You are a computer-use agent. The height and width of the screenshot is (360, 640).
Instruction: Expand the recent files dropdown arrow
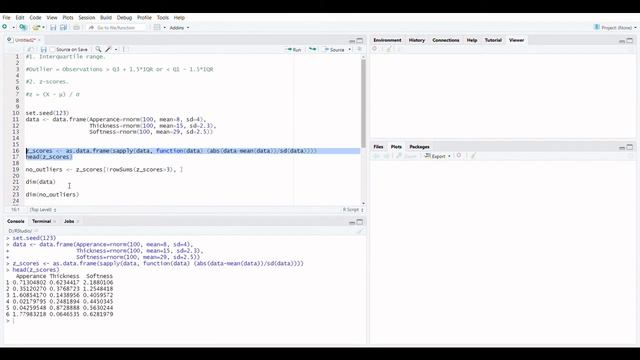pos(43,28)
